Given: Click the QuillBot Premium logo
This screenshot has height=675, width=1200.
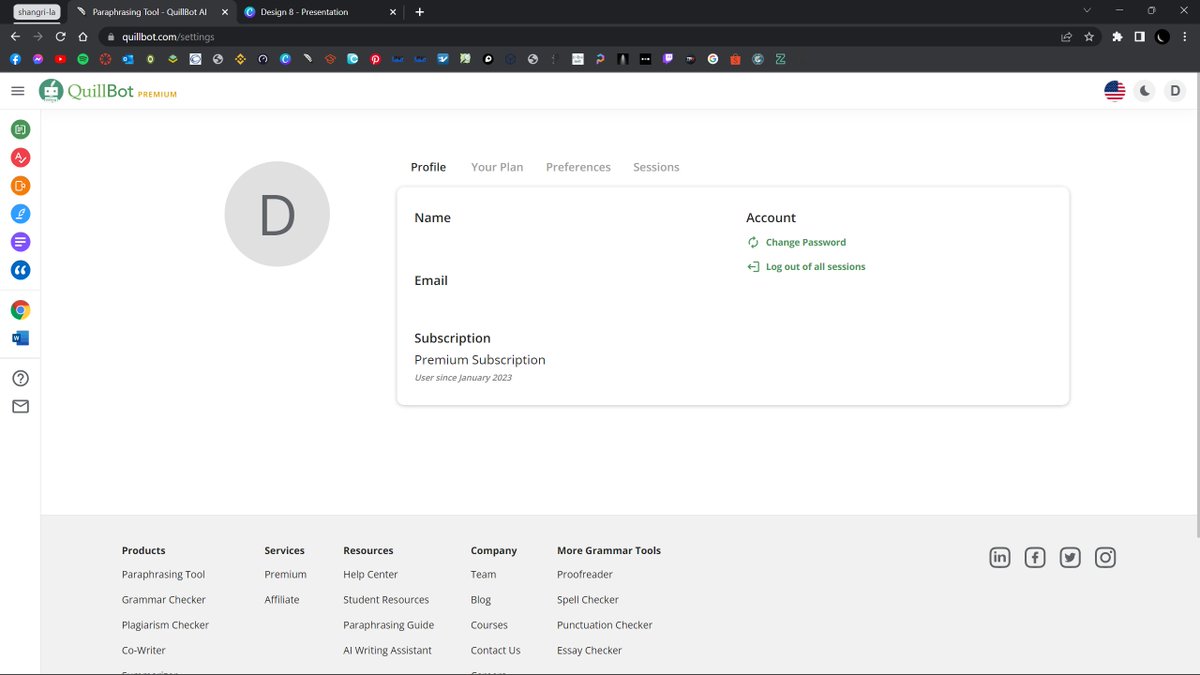Looking at the screenshot, I should pyautogui.click(x=108, y=91).
